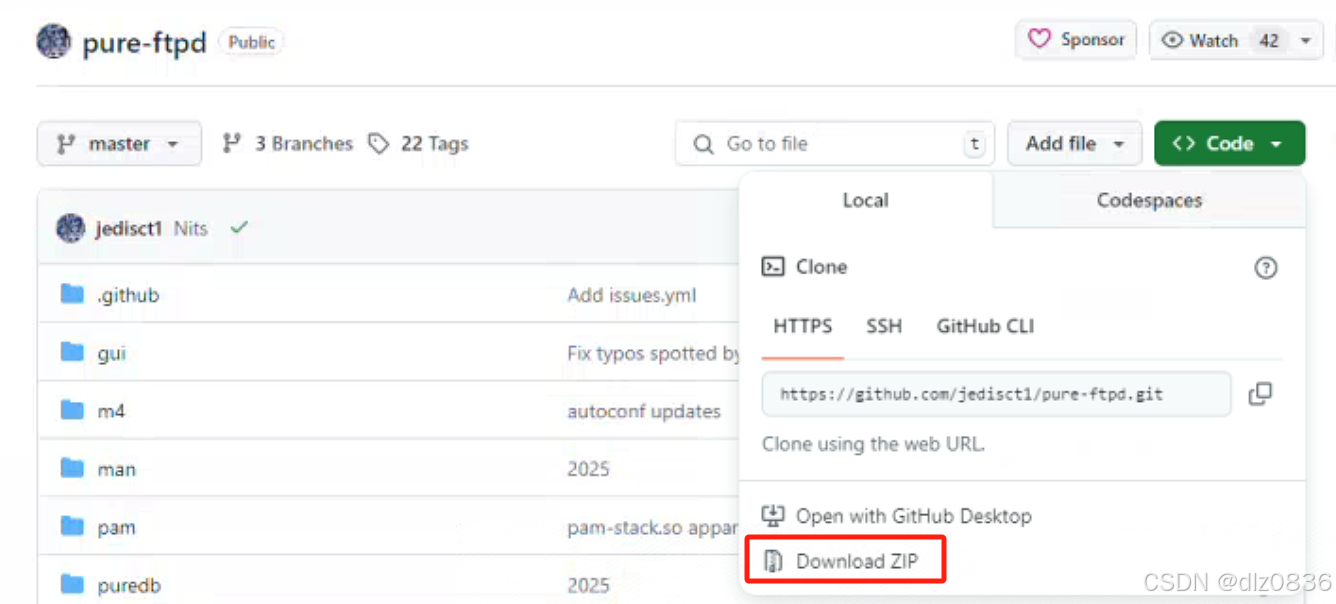Open the Watch options dropdown arrow
Viewport: 1336px width, 604px height.
(x=1305, y=41)
